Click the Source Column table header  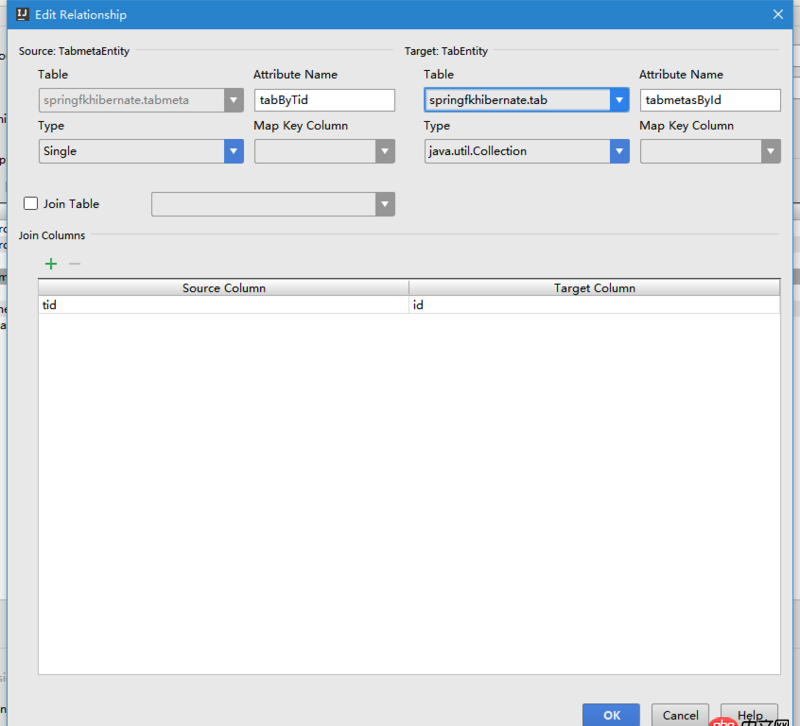[223, 288]
